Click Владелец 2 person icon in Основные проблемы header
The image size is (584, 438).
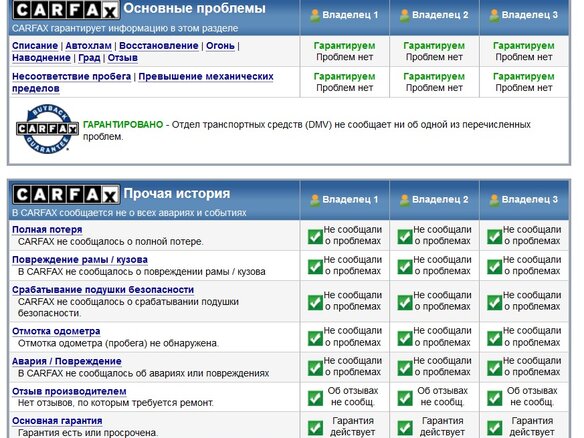(404, 15)
